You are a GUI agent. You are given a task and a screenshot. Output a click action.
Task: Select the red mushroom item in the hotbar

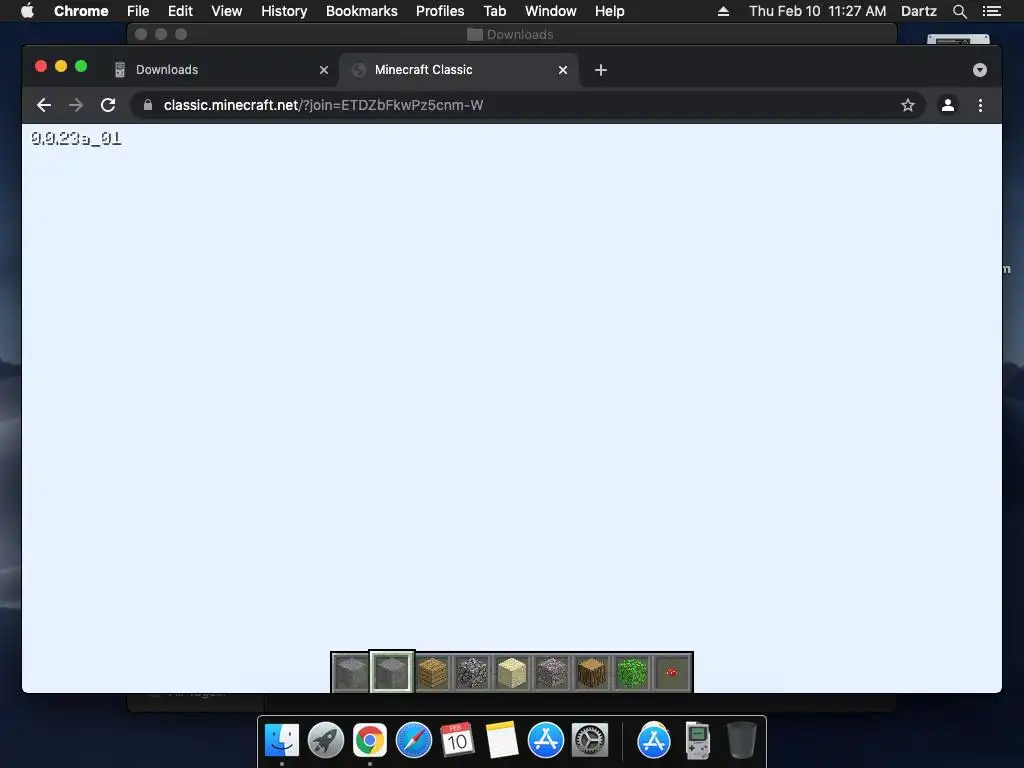(672, 672)
